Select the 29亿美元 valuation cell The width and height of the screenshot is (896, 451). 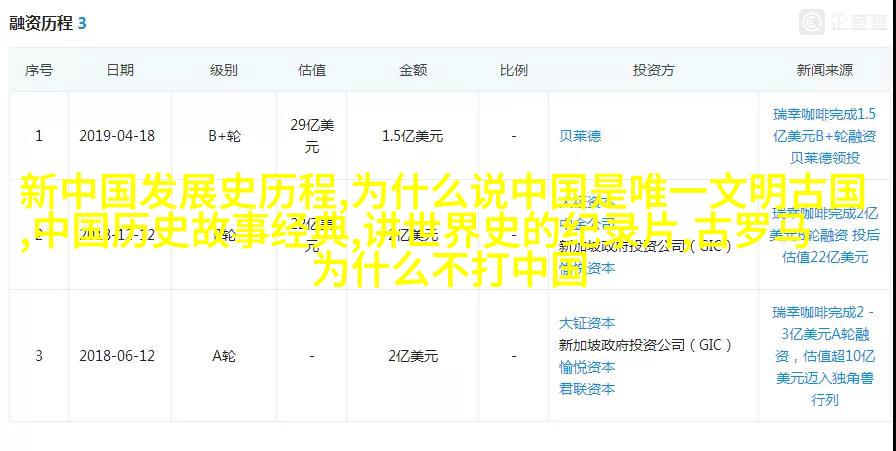312,136
